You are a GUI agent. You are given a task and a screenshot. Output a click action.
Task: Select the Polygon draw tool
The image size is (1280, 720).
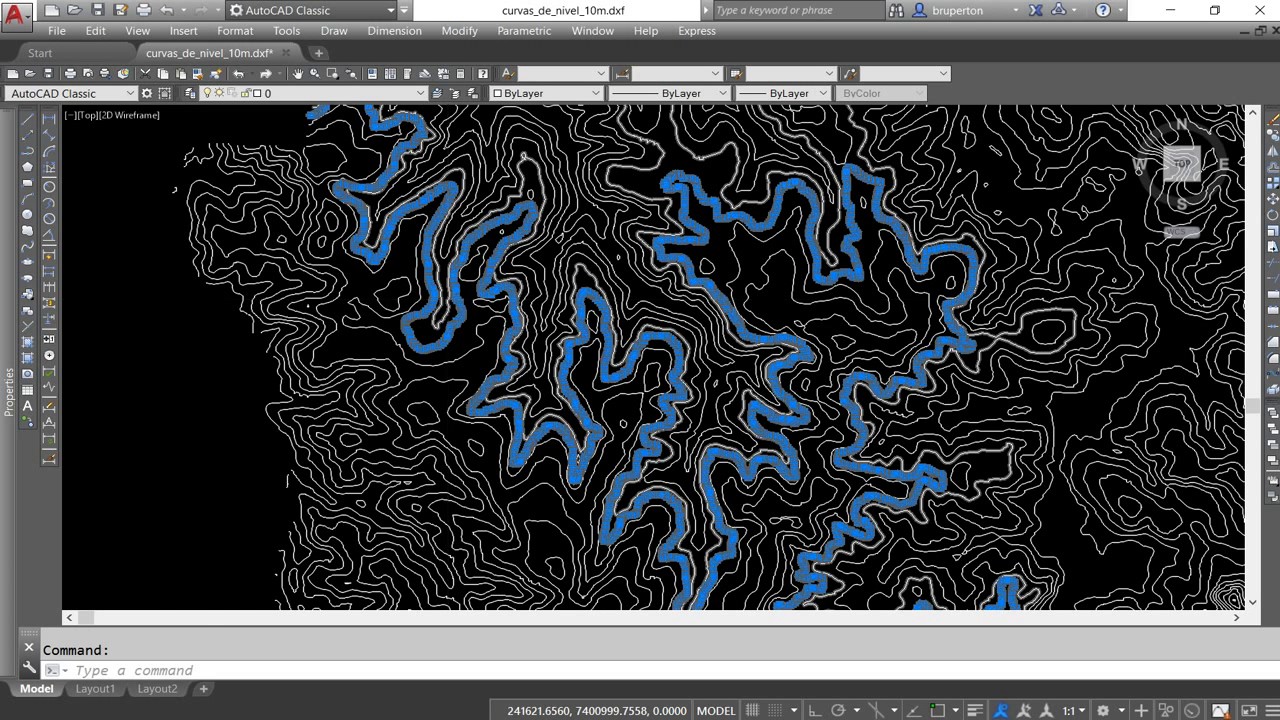tap(27, 167)
